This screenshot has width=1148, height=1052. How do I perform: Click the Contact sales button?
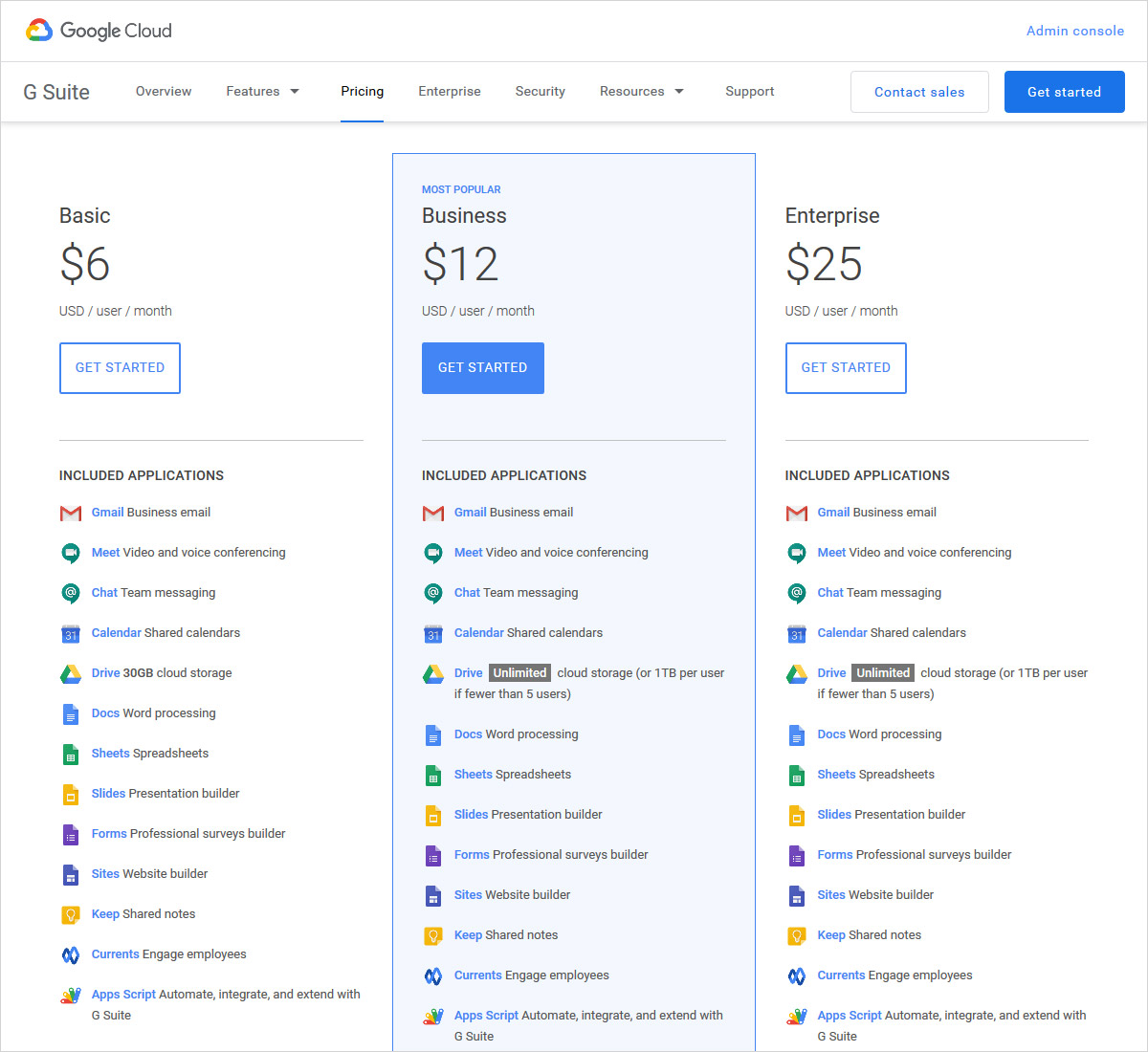click(919, 92)
